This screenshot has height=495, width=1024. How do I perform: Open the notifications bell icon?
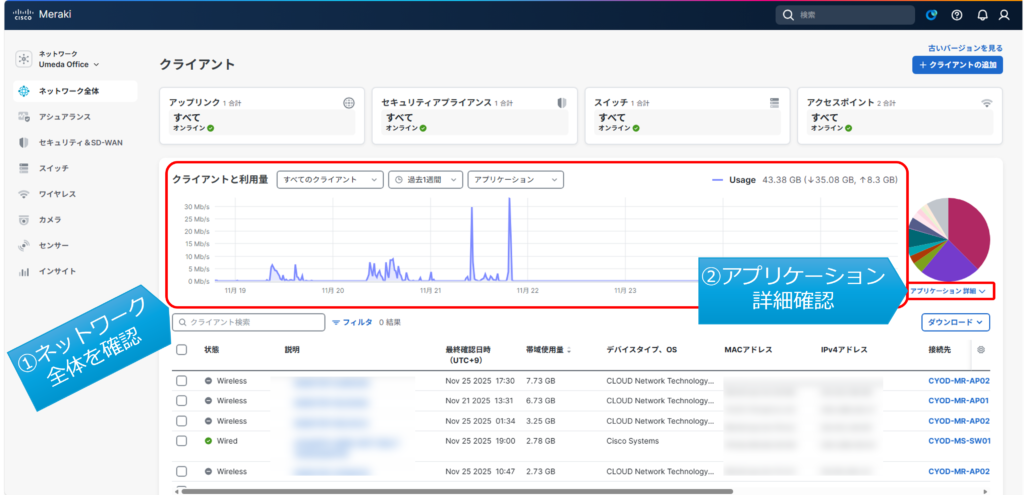click(982, 15)
